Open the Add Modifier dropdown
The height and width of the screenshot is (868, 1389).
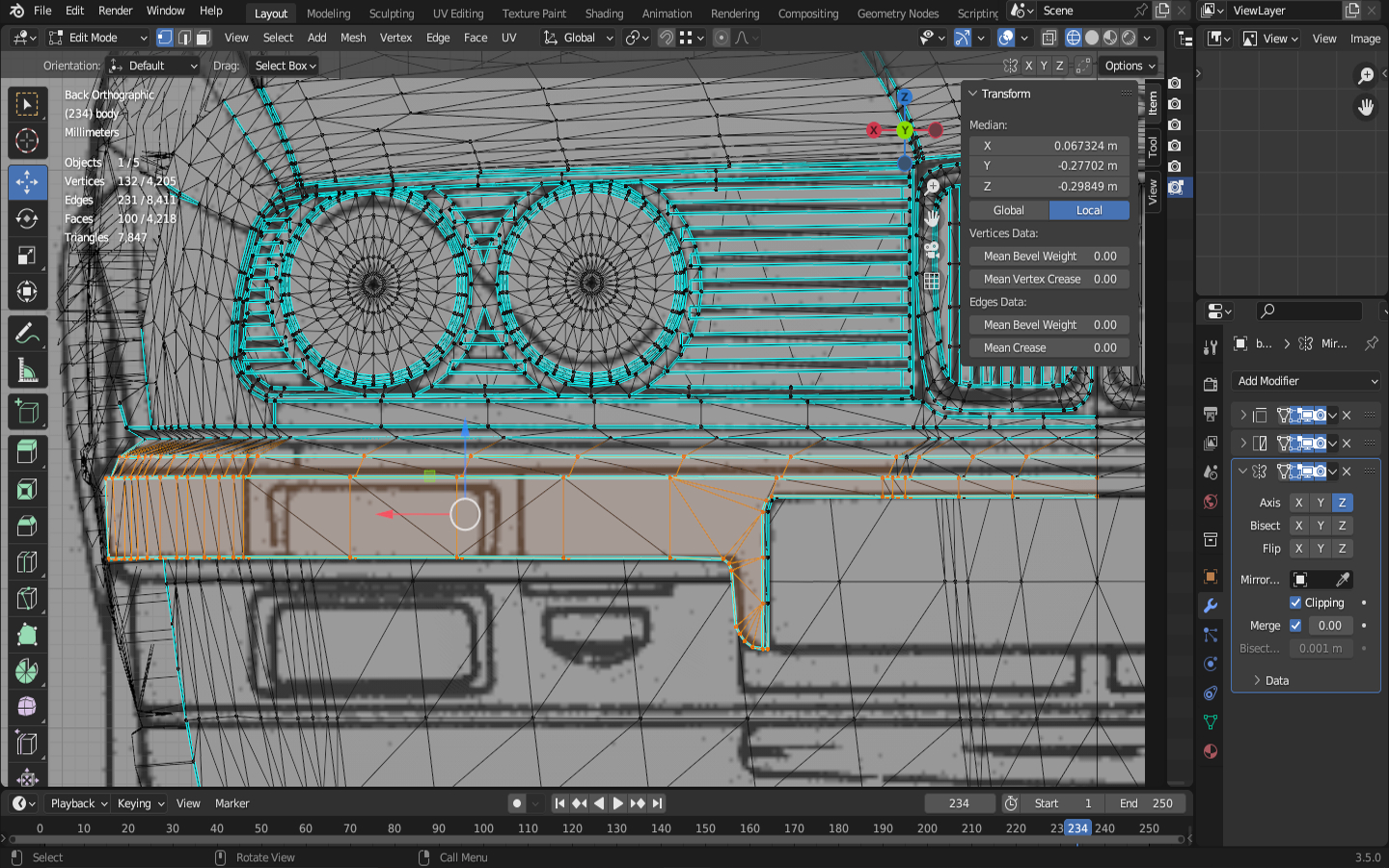1307,381
